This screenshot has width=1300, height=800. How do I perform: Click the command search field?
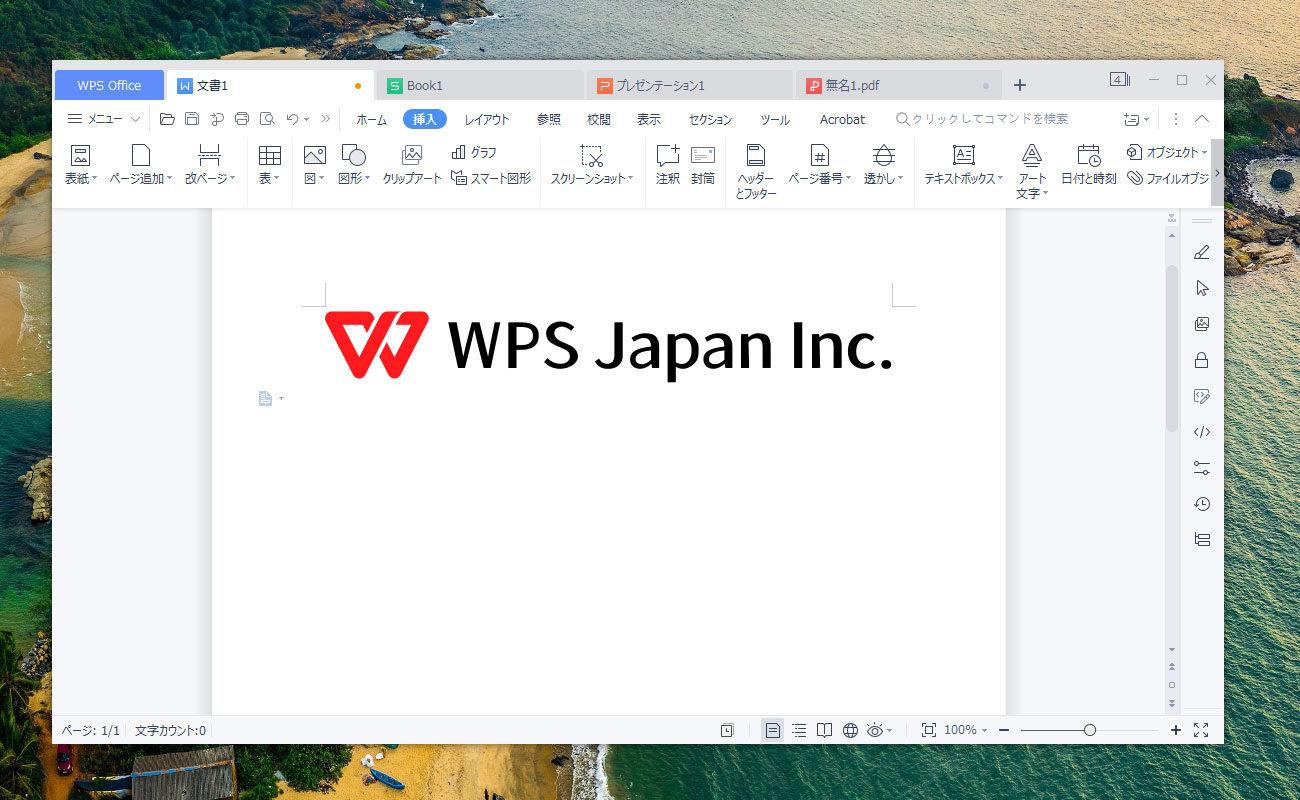[x=983, y=119]
